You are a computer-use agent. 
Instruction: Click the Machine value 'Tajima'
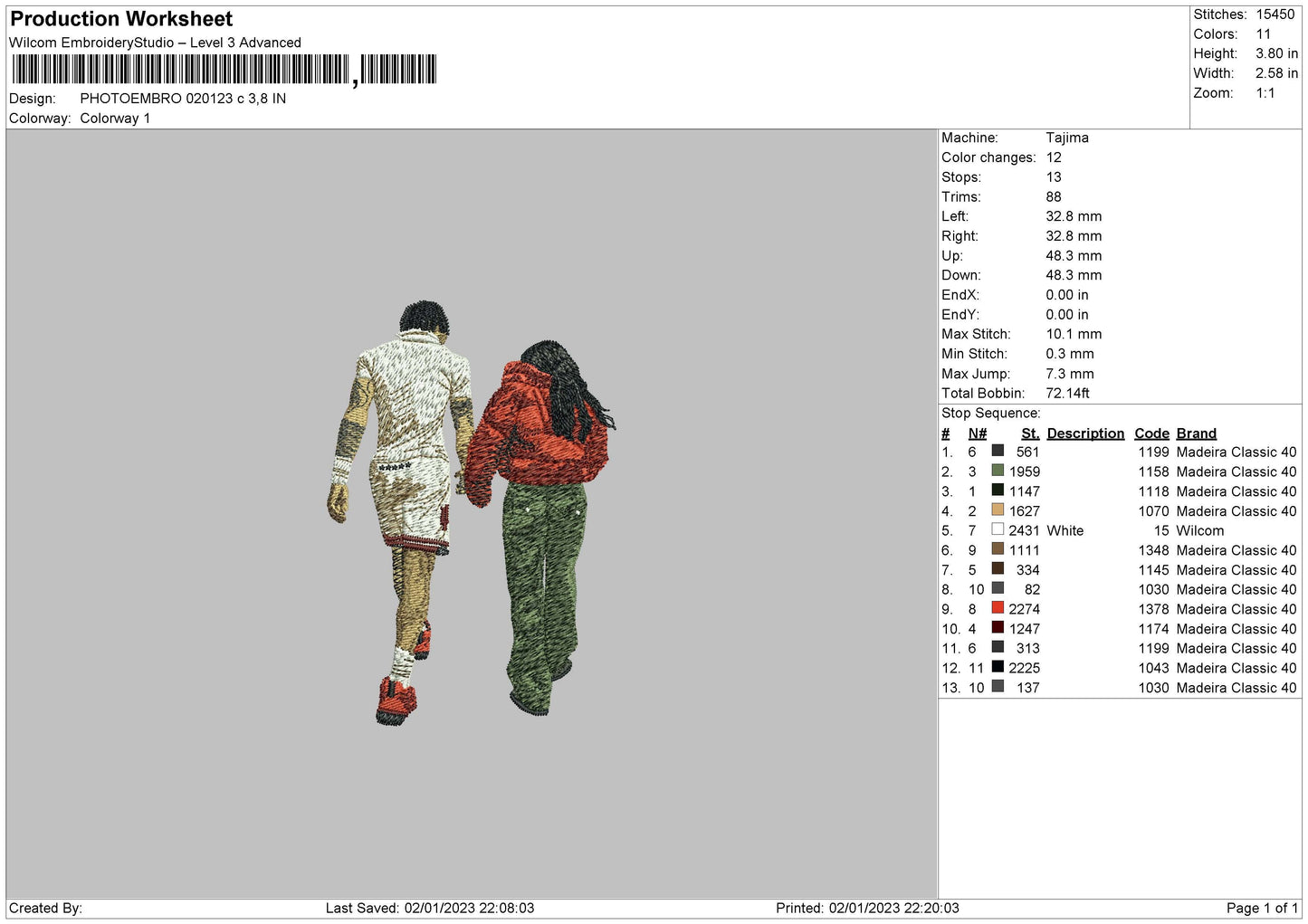(x=1067, y=138)
